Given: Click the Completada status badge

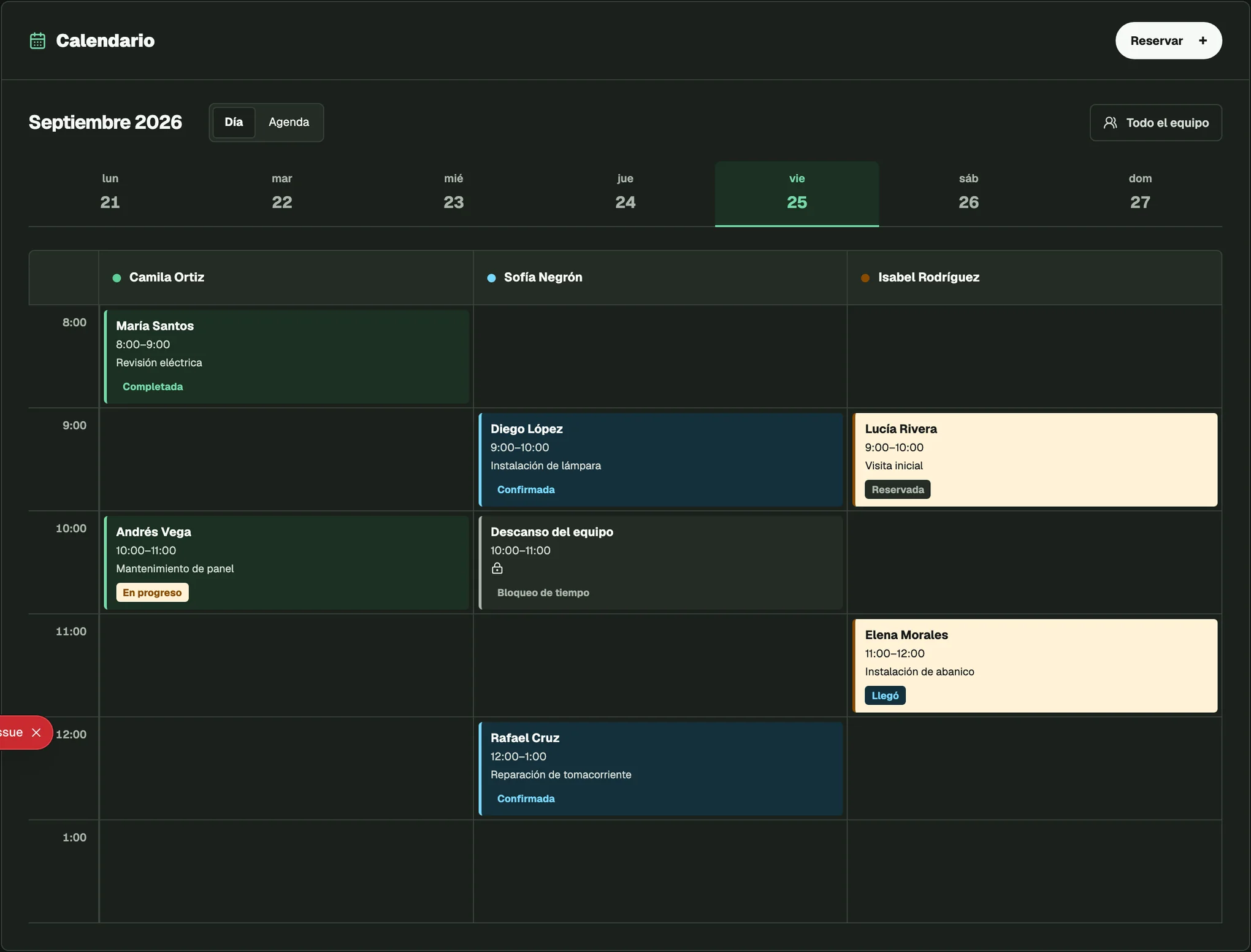Looking at the screenshot, I should 153,386.
